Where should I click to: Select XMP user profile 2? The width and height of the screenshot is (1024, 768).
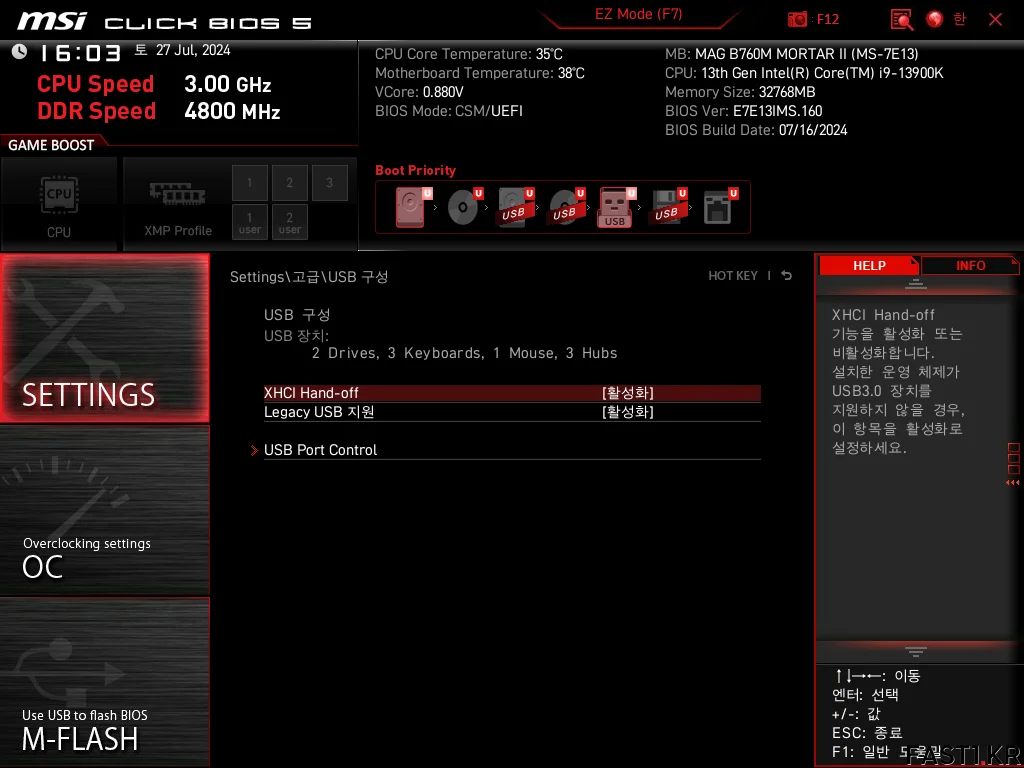point(289,222)
